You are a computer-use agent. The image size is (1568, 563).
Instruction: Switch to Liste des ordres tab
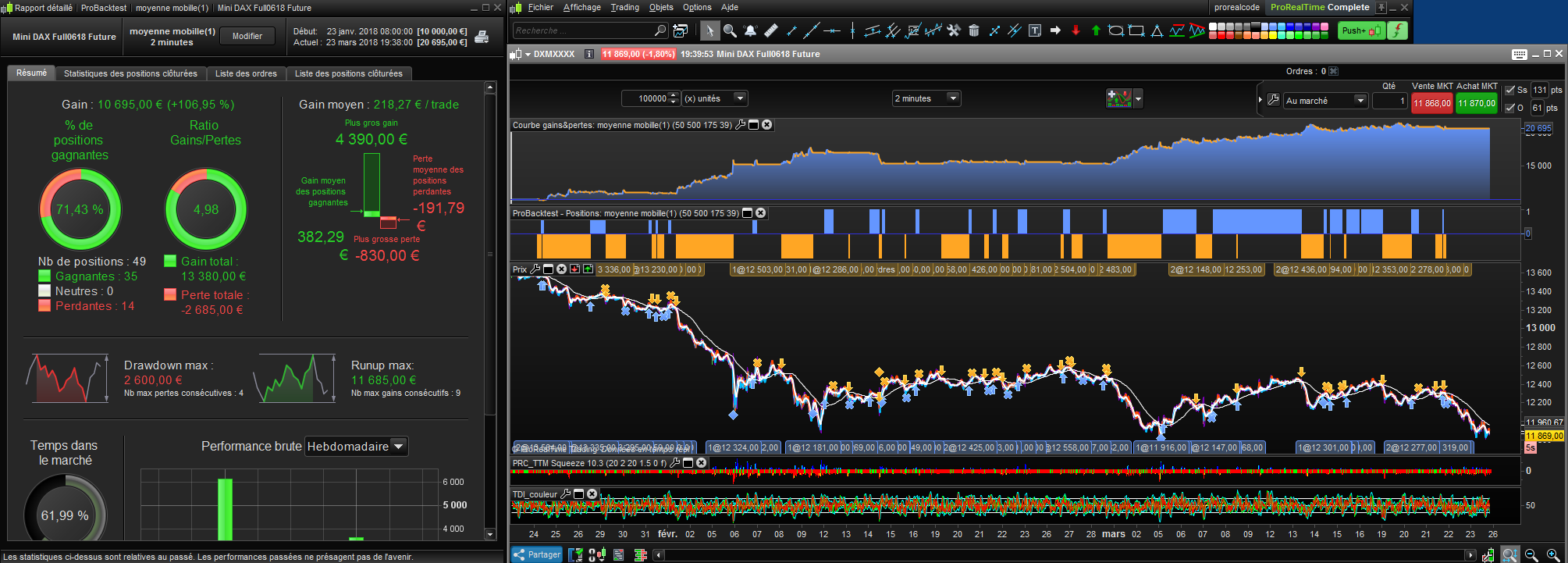[x=246, y=73]
